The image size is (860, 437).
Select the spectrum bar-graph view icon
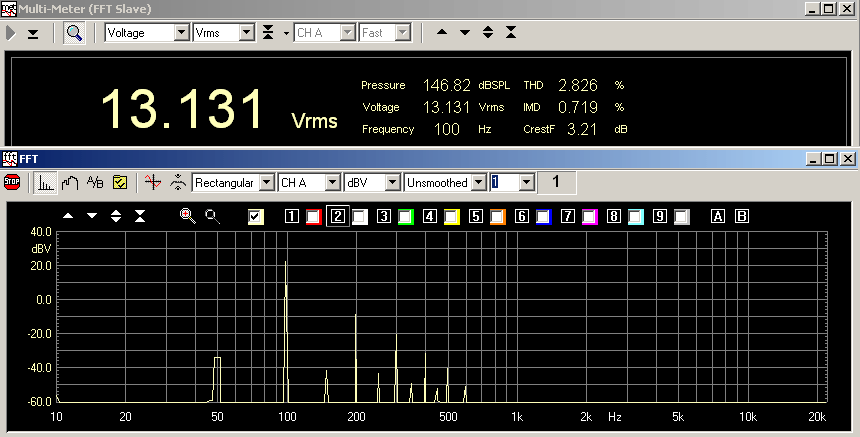(x=46, y=182)
